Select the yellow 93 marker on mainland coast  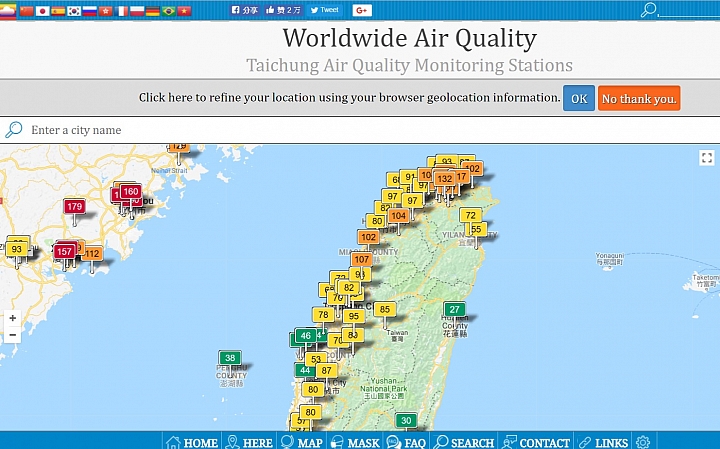point(17,249)
